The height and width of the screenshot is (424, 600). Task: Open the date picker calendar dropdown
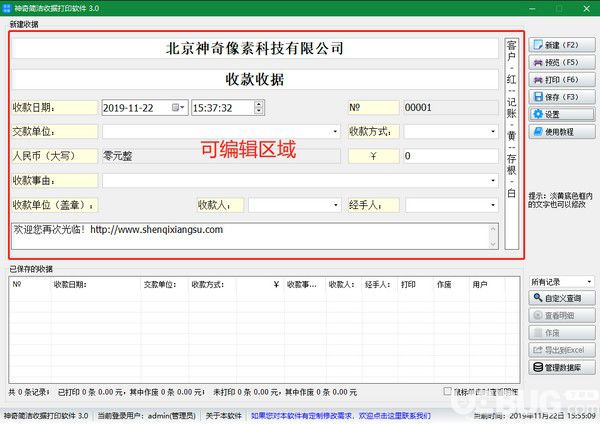(x=178, y=108)
